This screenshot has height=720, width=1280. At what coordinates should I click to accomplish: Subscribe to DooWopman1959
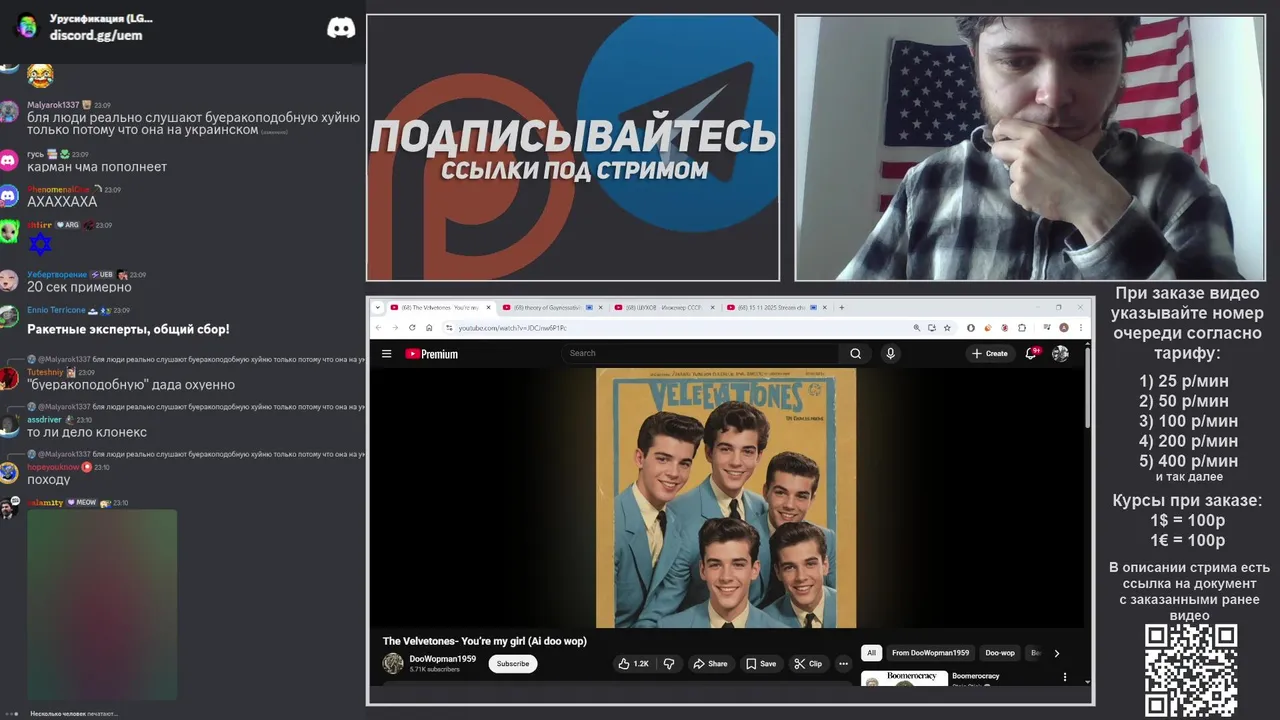pos(513,663)
